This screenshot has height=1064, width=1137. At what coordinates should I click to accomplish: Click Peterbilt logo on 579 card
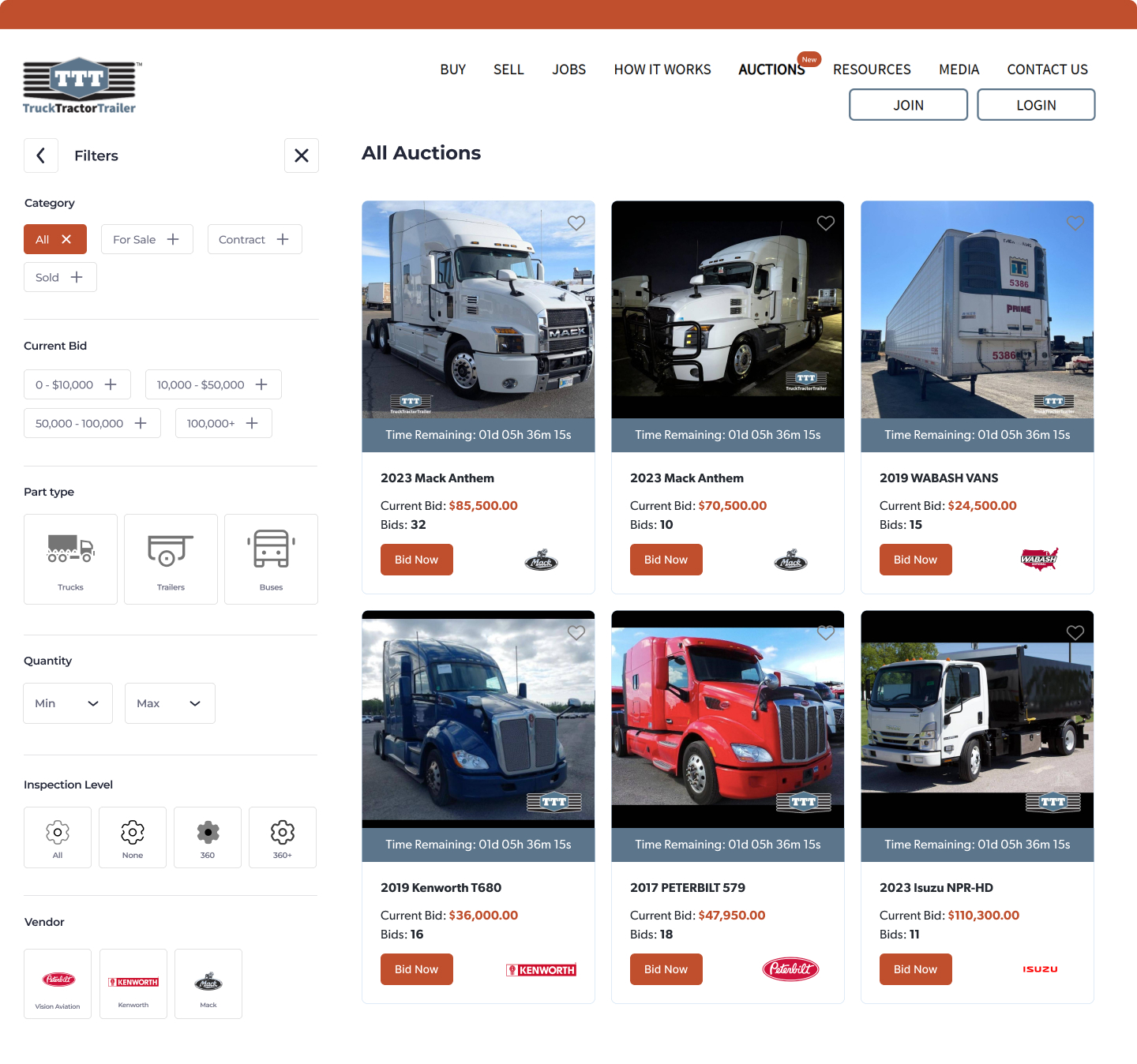(791, 969)
